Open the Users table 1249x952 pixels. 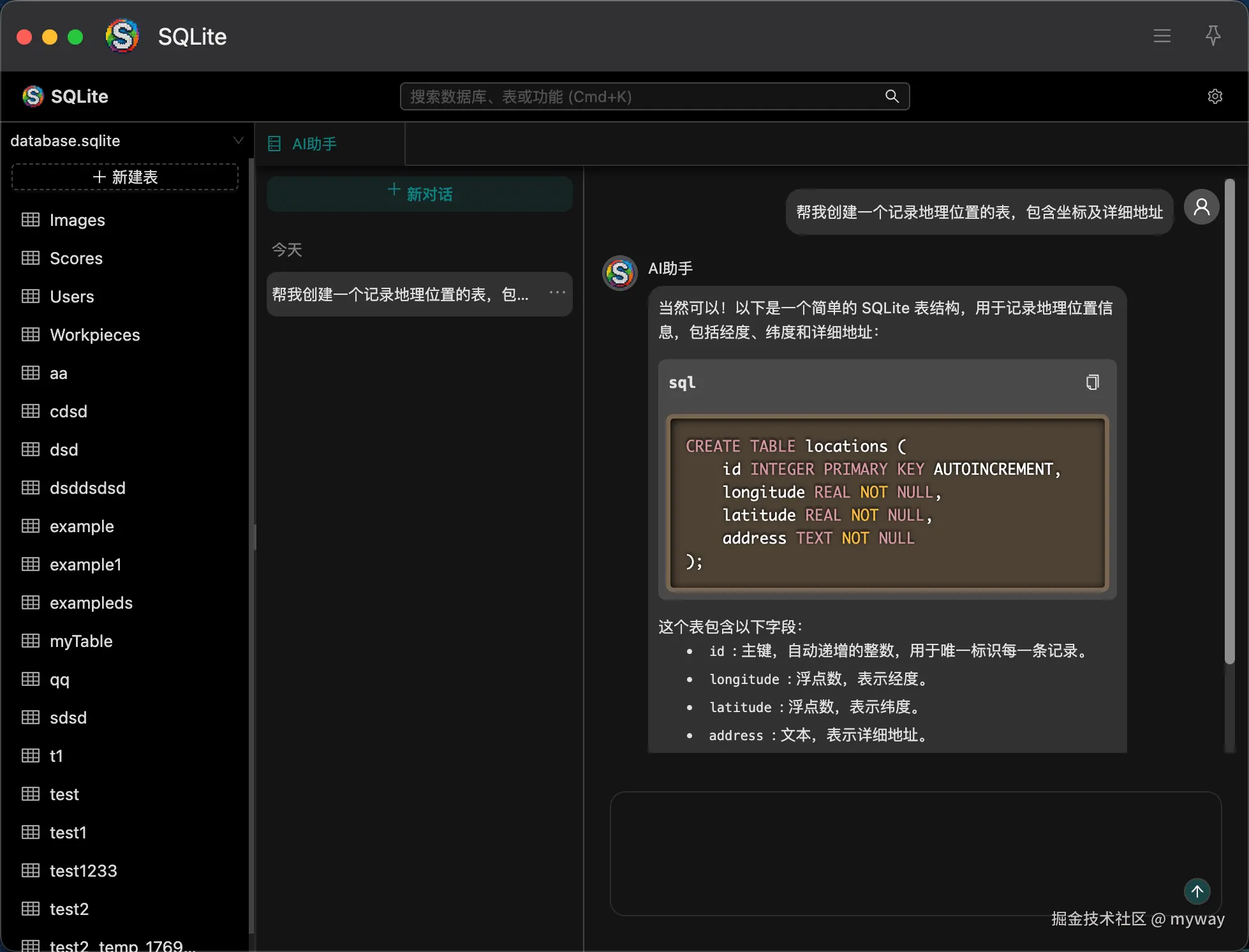71,297
